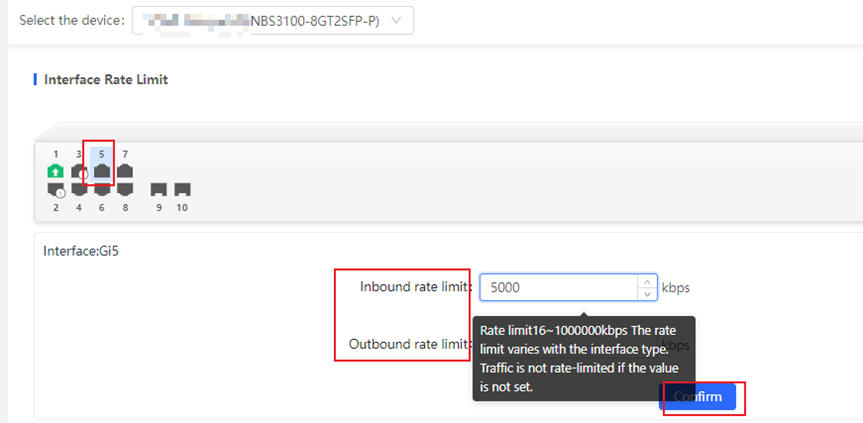Select port 8 on switch panel
The image size is (863, 423).
(125, 189)
